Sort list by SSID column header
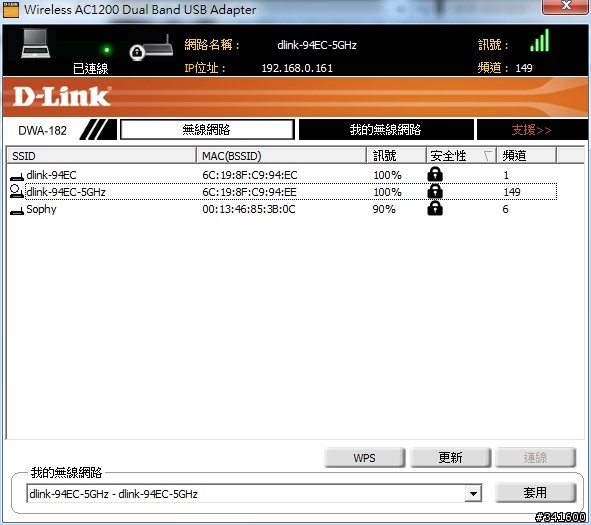This screenshot has height=525, width=591. (x=101, y=156)
